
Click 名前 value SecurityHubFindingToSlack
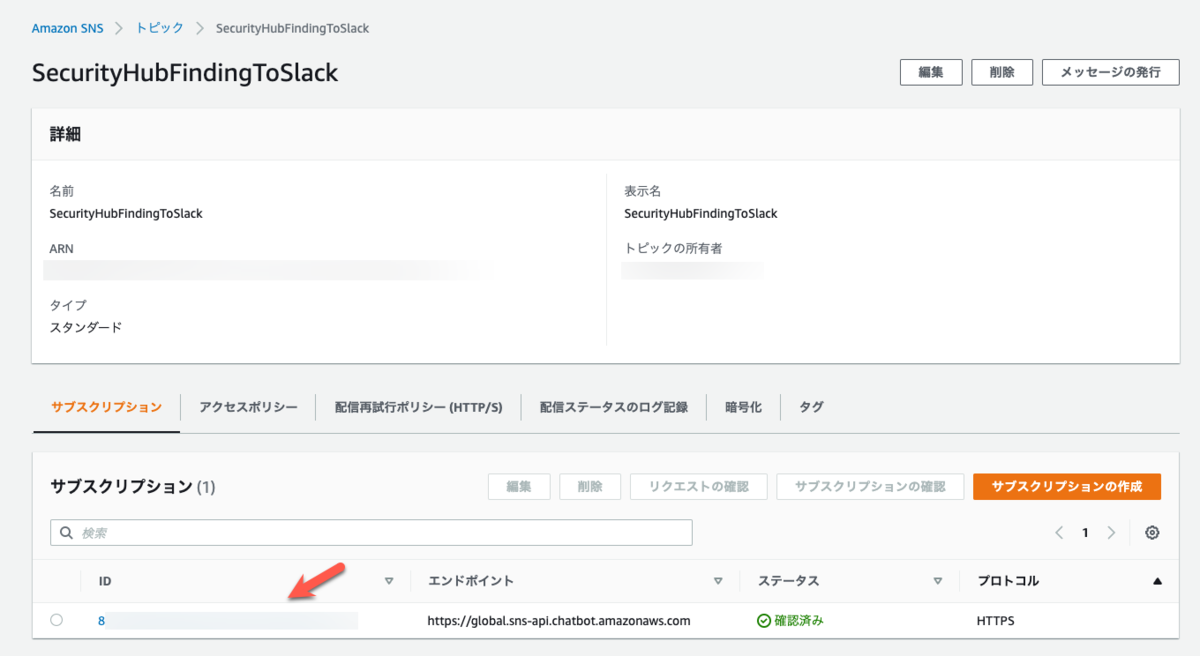click(x=126, y=213)
